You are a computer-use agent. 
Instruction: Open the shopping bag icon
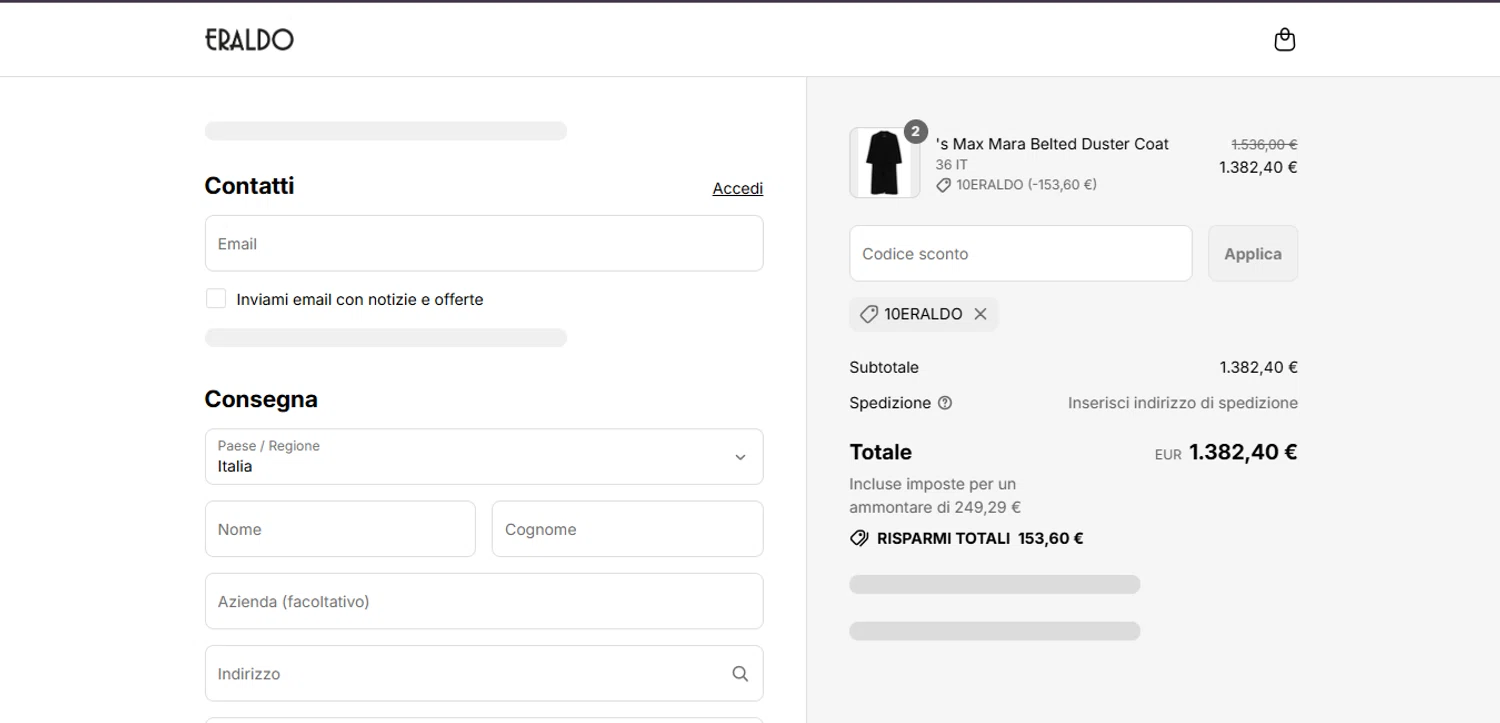point(1285,40)
